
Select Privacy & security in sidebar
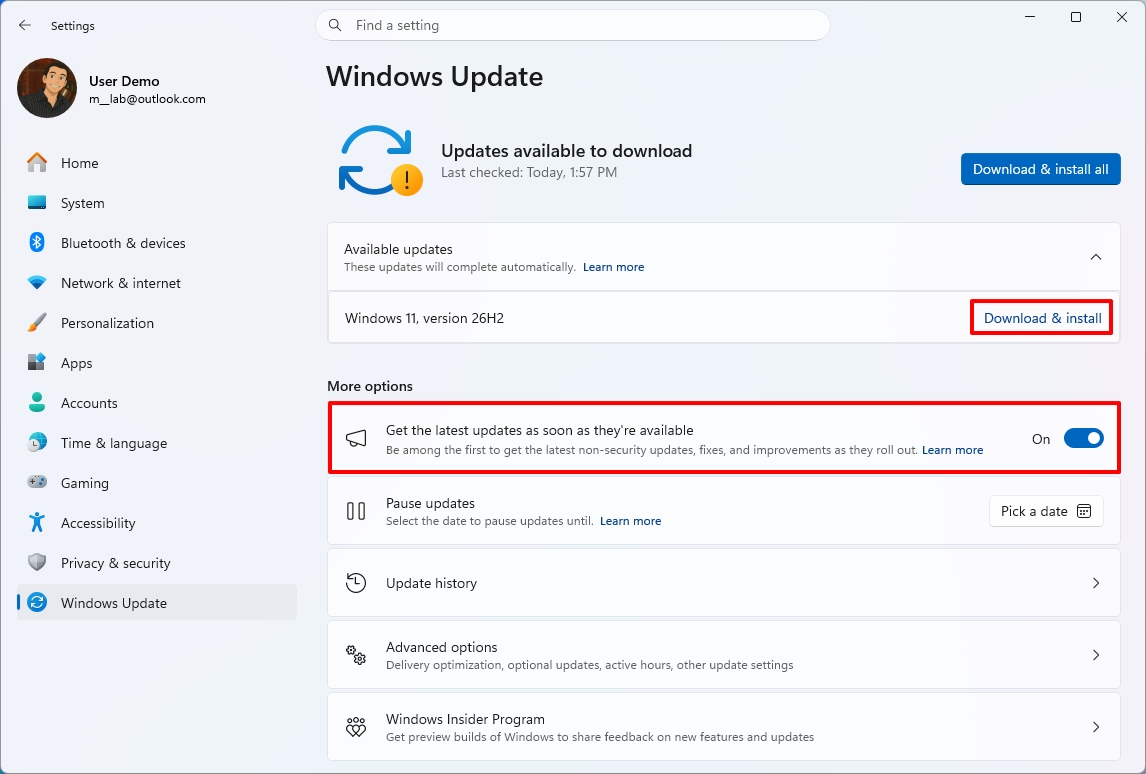(157, 563)
